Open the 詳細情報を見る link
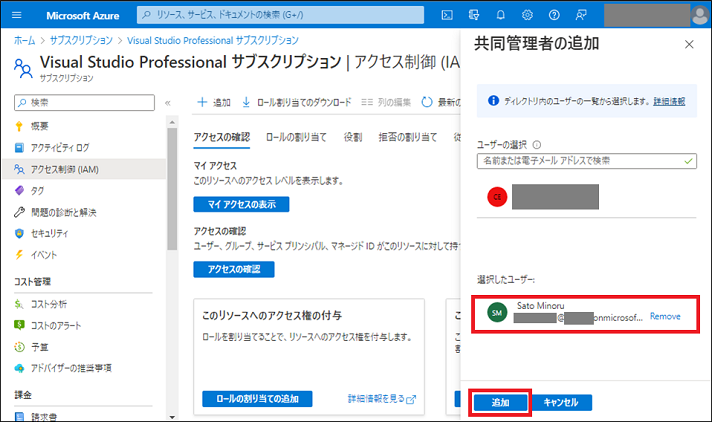 381,399
